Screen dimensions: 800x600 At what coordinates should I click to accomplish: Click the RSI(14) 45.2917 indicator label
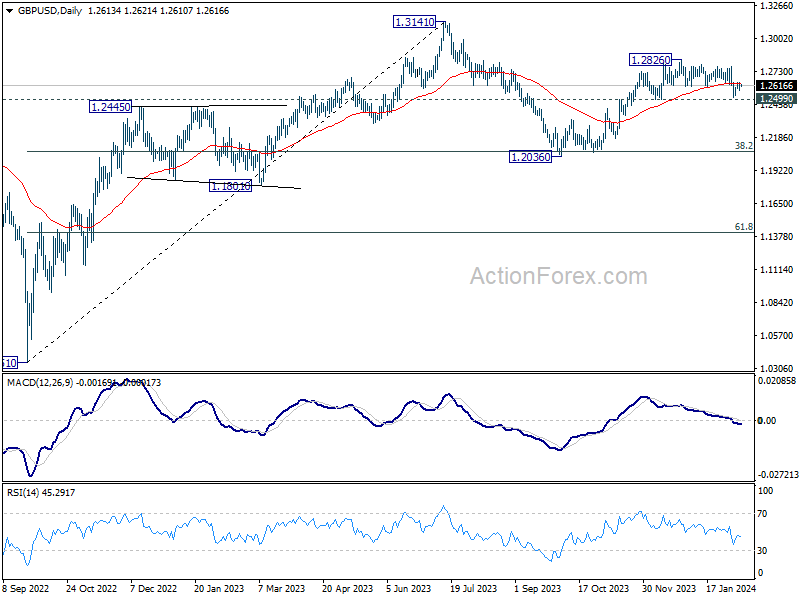pos(41,492)
